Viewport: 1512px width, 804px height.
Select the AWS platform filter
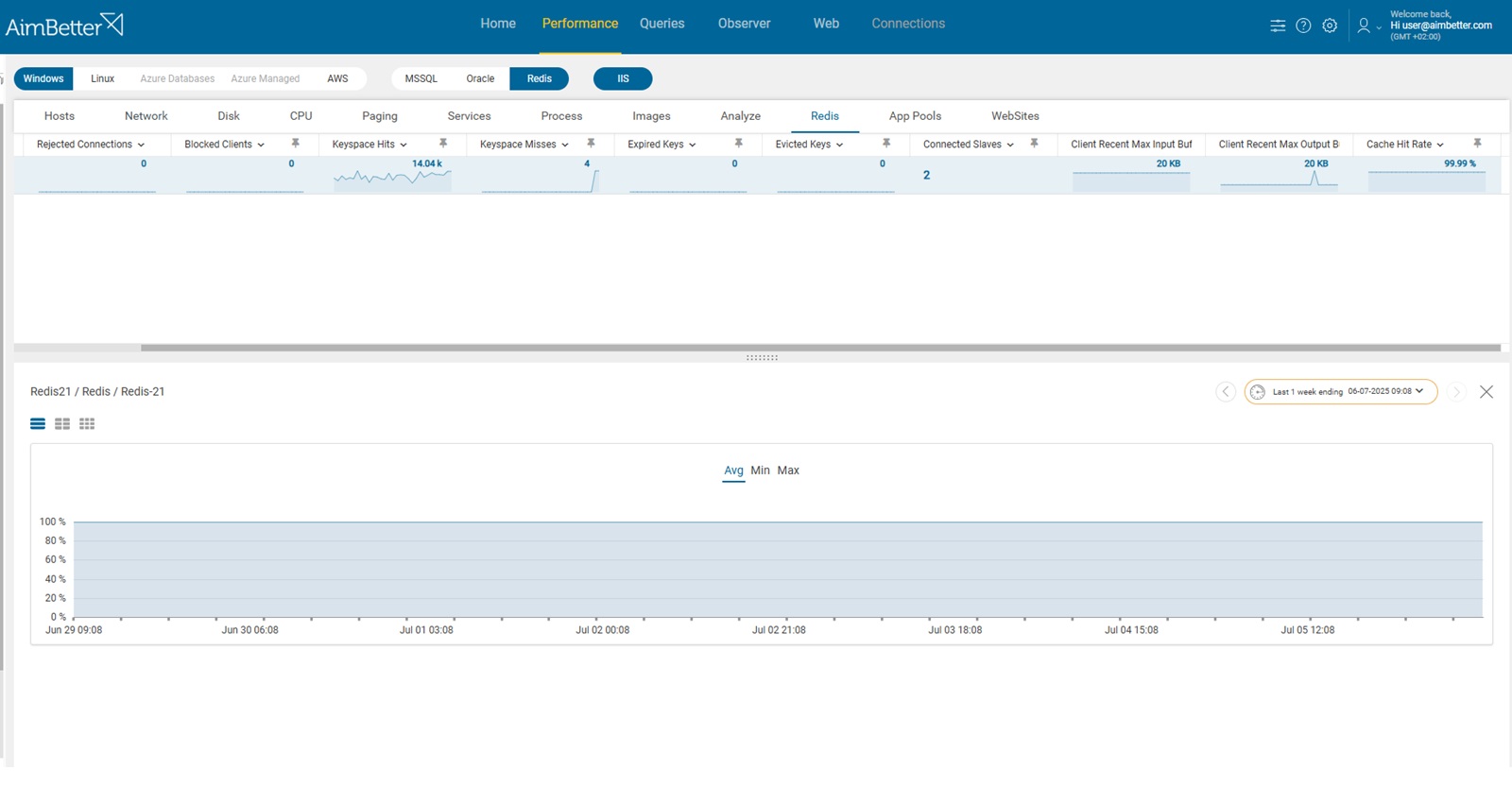[x=337, y=78]
